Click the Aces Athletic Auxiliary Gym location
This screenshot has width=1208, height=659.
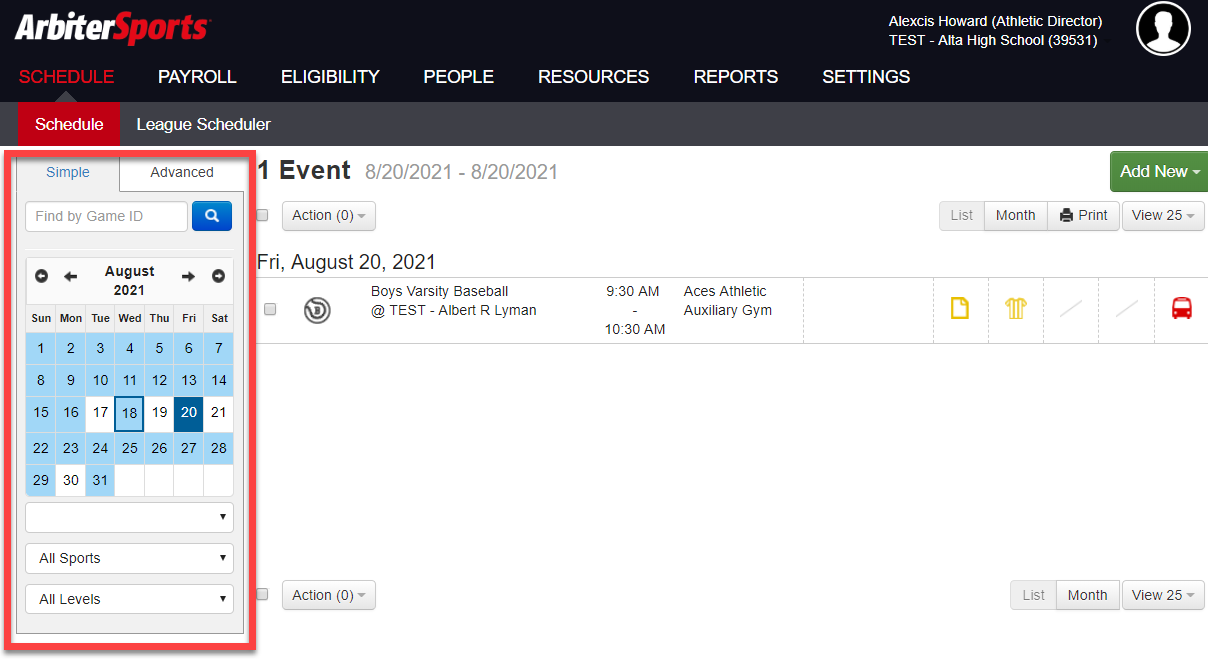(728, 301)
